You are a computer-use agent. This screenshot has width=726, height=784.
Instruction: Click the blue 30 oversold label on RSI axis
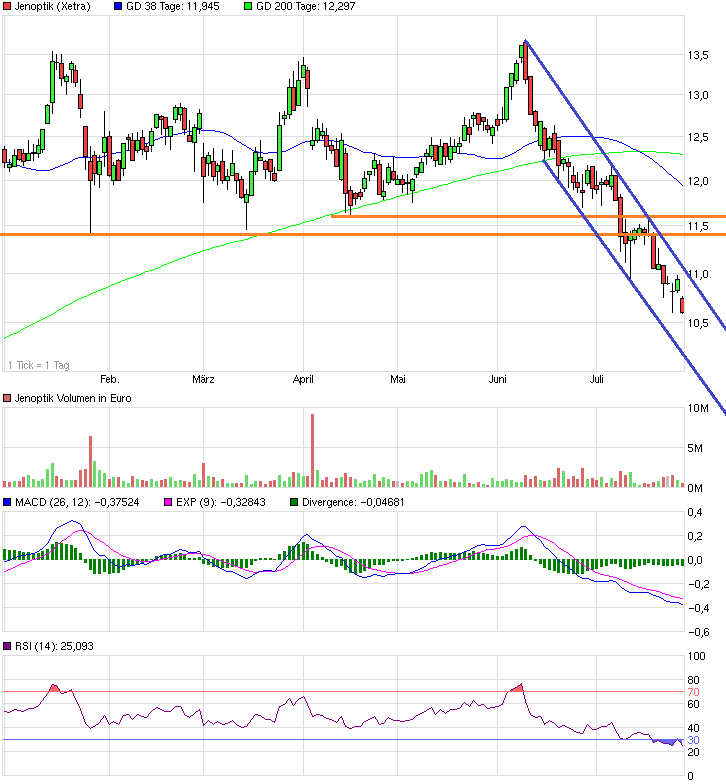[692, 740]
